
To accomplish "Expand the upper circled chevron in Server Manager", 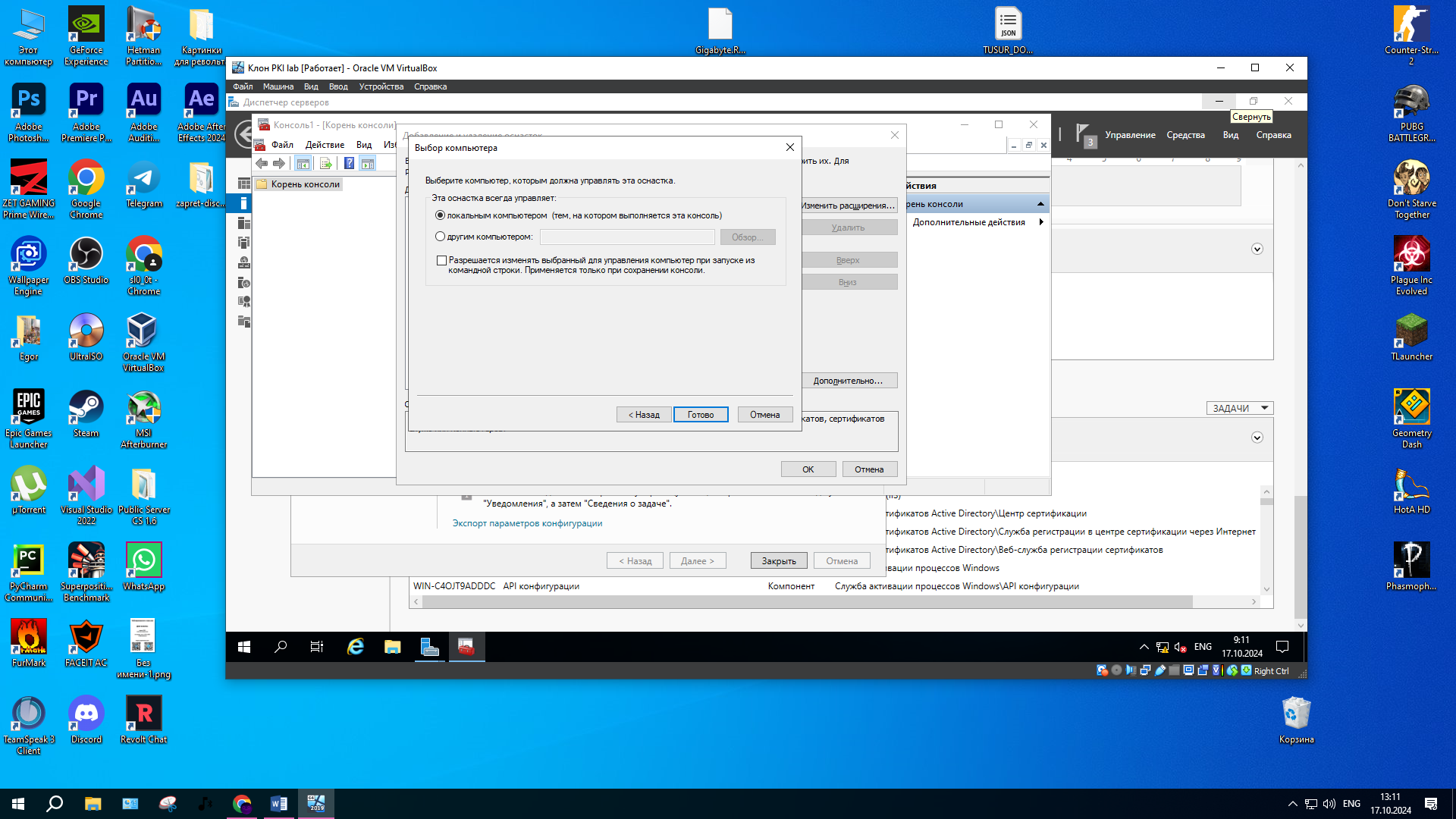I will click(x=1257, y=249).
